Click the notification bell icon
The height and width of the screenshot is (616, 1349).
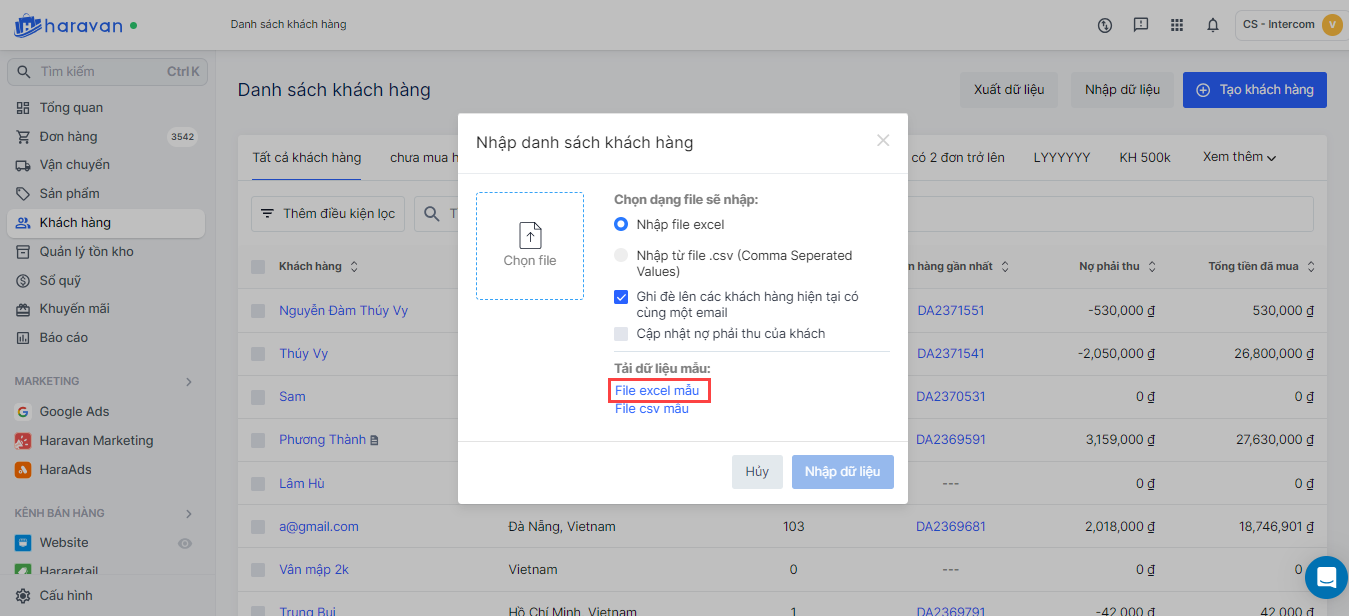tap(1213, 25)
